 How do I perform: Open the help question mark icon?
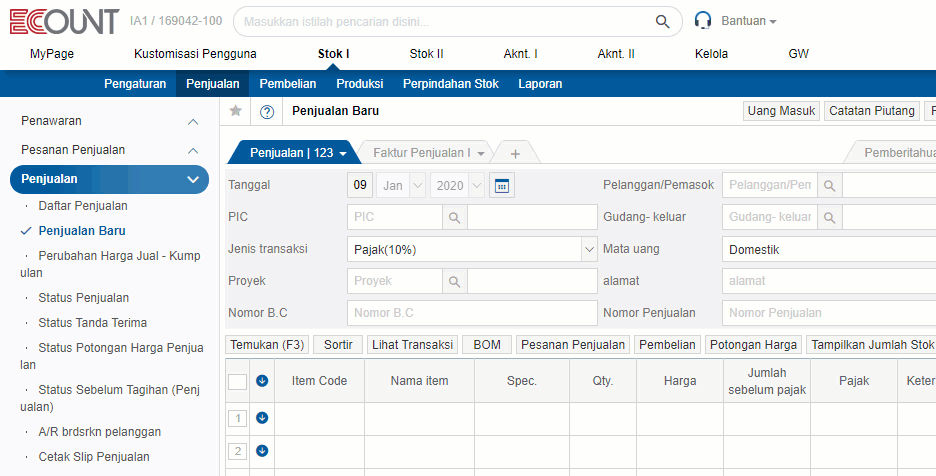267,112
